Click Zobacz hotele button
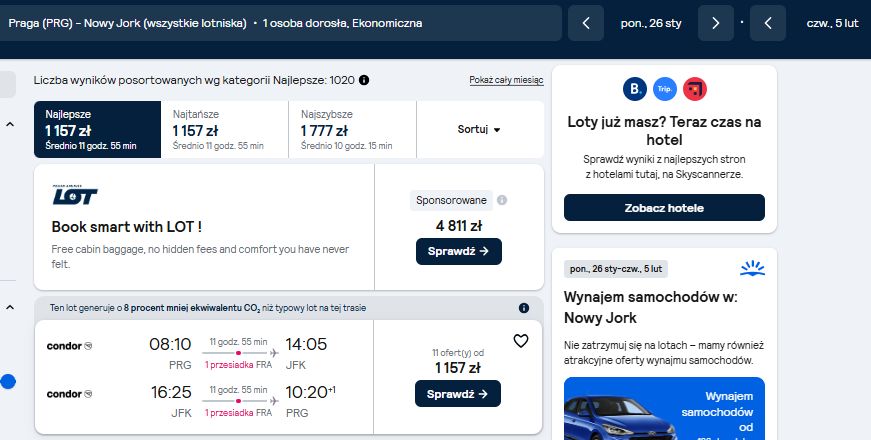The width and height of the screenshot is (871, 440). tap(664, 208)
